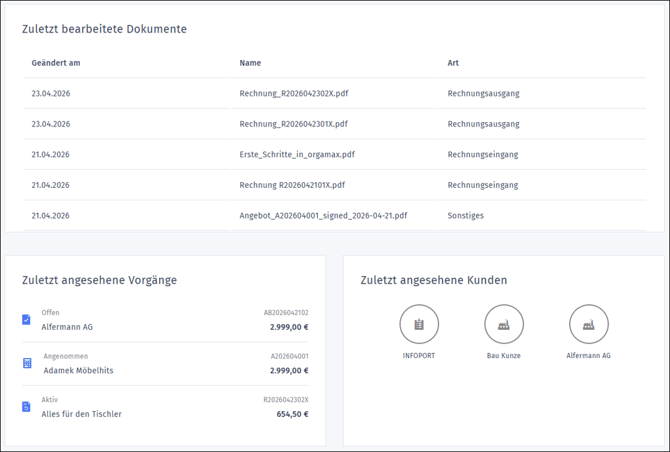Select the Rechnungseingang cell for Erste_Schritte_in_orgamax.pdf

(483, 155)
